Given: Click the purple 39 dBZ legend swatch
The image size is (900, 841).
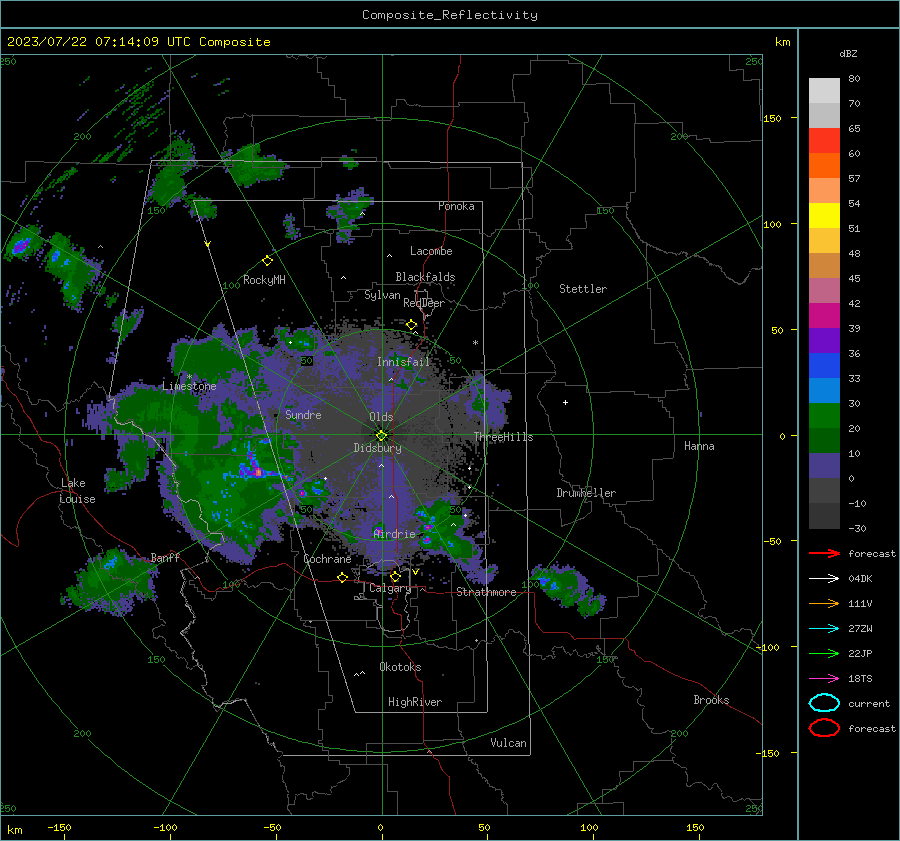Looking at the screenshot, I should 824,340.
